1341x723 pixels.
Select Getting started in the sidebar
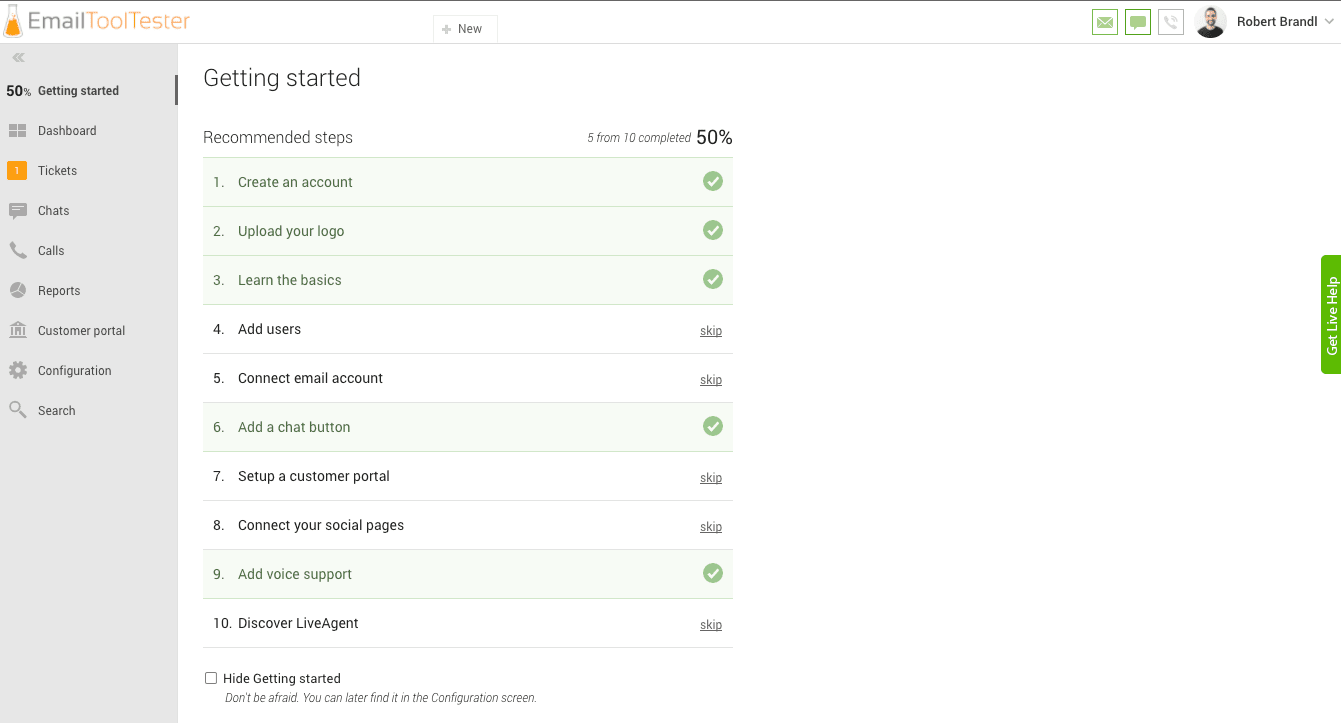[x=89, y=90]
